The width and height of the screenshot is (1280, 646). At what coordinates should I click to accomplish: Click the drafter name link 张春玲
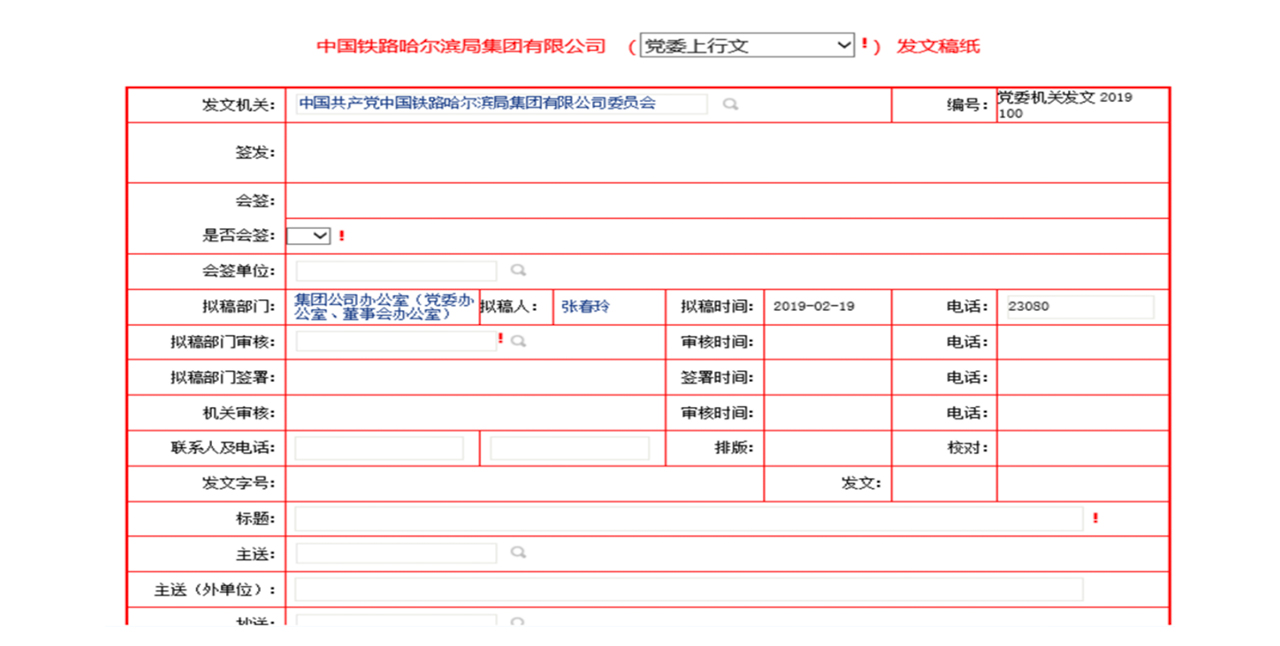click(x=585, y=307)
